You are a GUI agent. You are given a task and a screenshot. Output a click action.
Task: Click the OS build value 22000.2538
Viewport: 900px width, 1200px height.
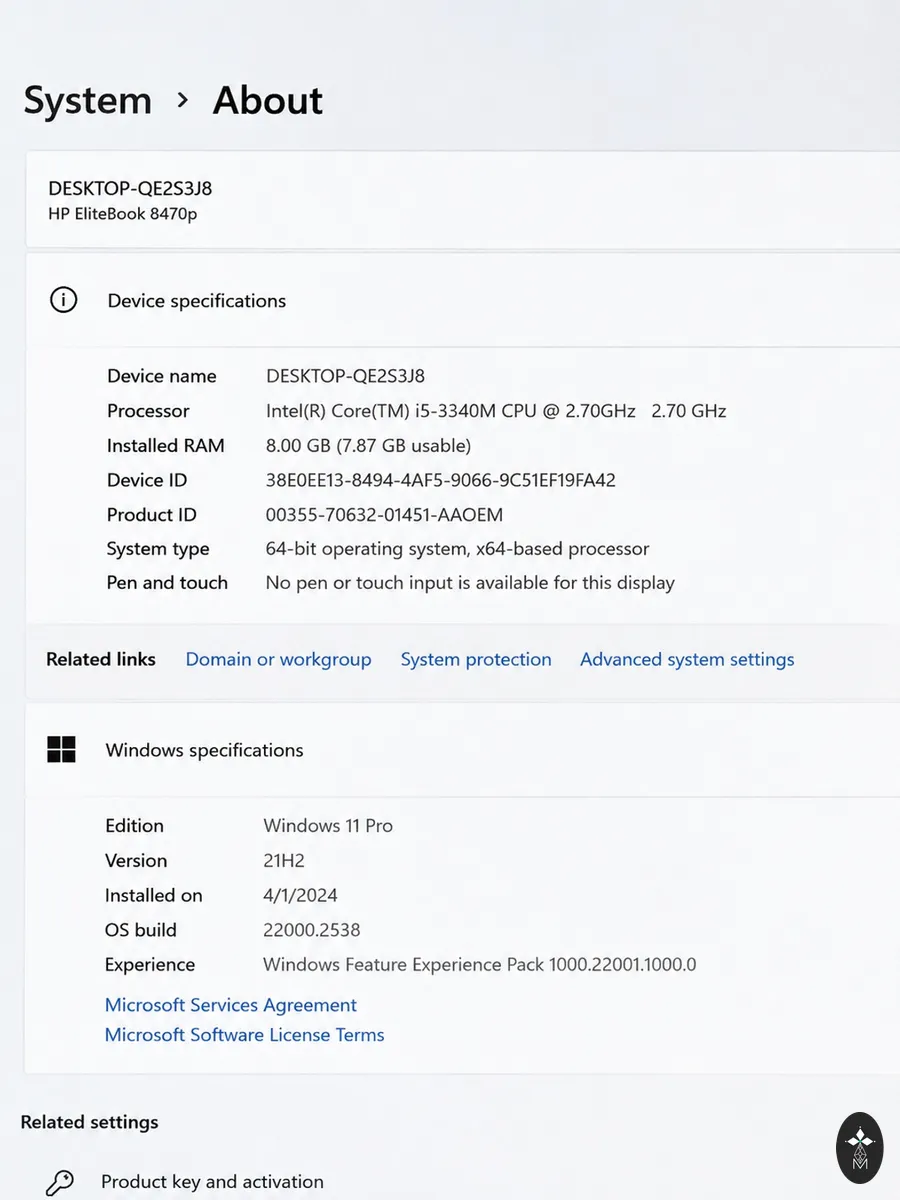[312, 930]
